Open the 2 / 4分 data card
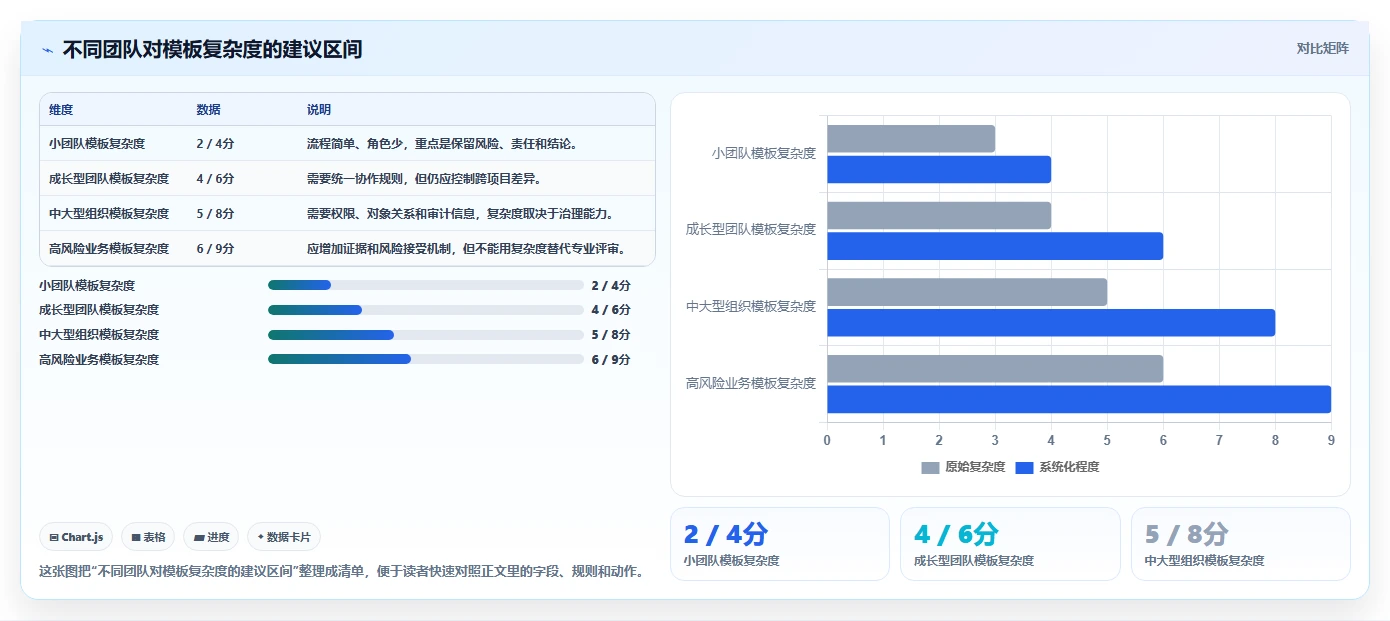This screenshot has height=621, width=1390. (779, 544)
